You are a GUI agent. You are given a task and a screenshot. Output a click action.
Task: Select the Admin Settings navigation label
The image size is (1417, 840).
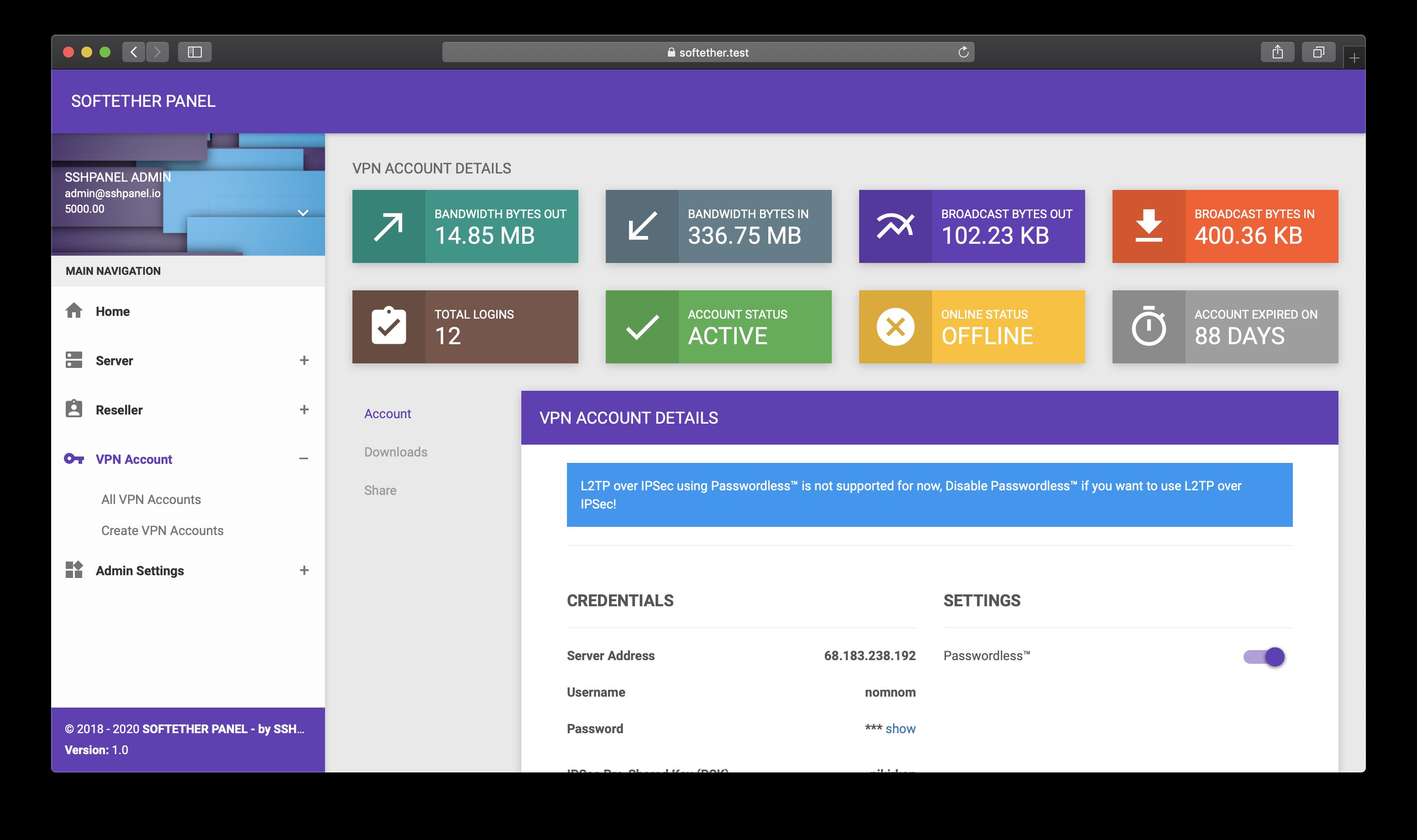pyautogui.click(x=140, y=571)
